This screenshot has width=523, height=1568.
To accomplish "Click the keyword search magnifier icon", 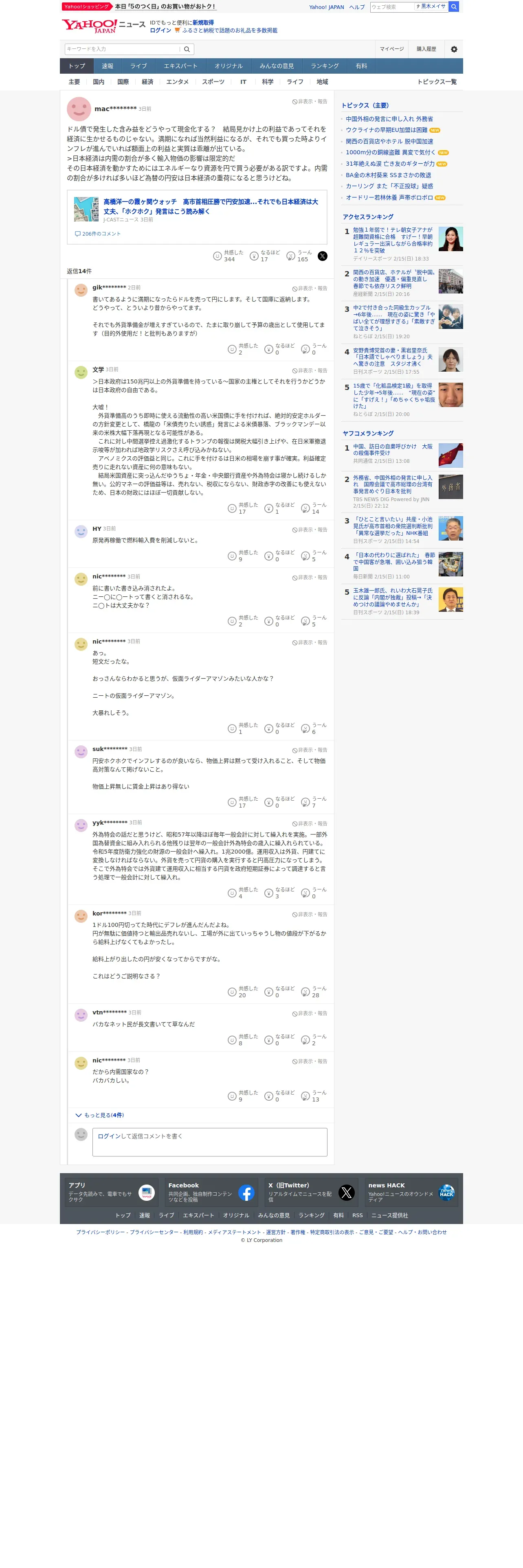I will point(187,49).
